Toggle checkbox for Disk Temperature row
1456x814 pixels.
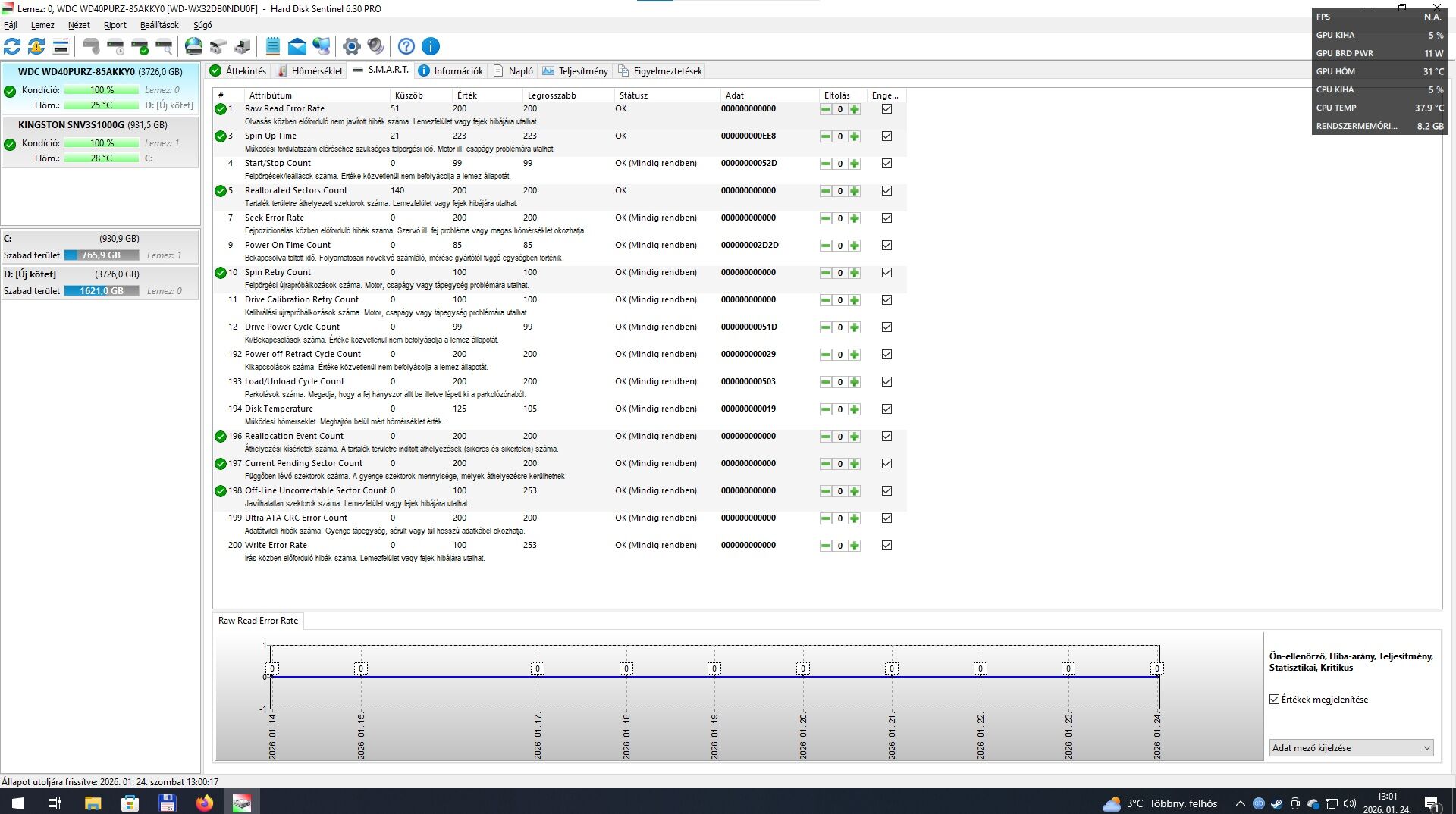(x=886, y=409)
